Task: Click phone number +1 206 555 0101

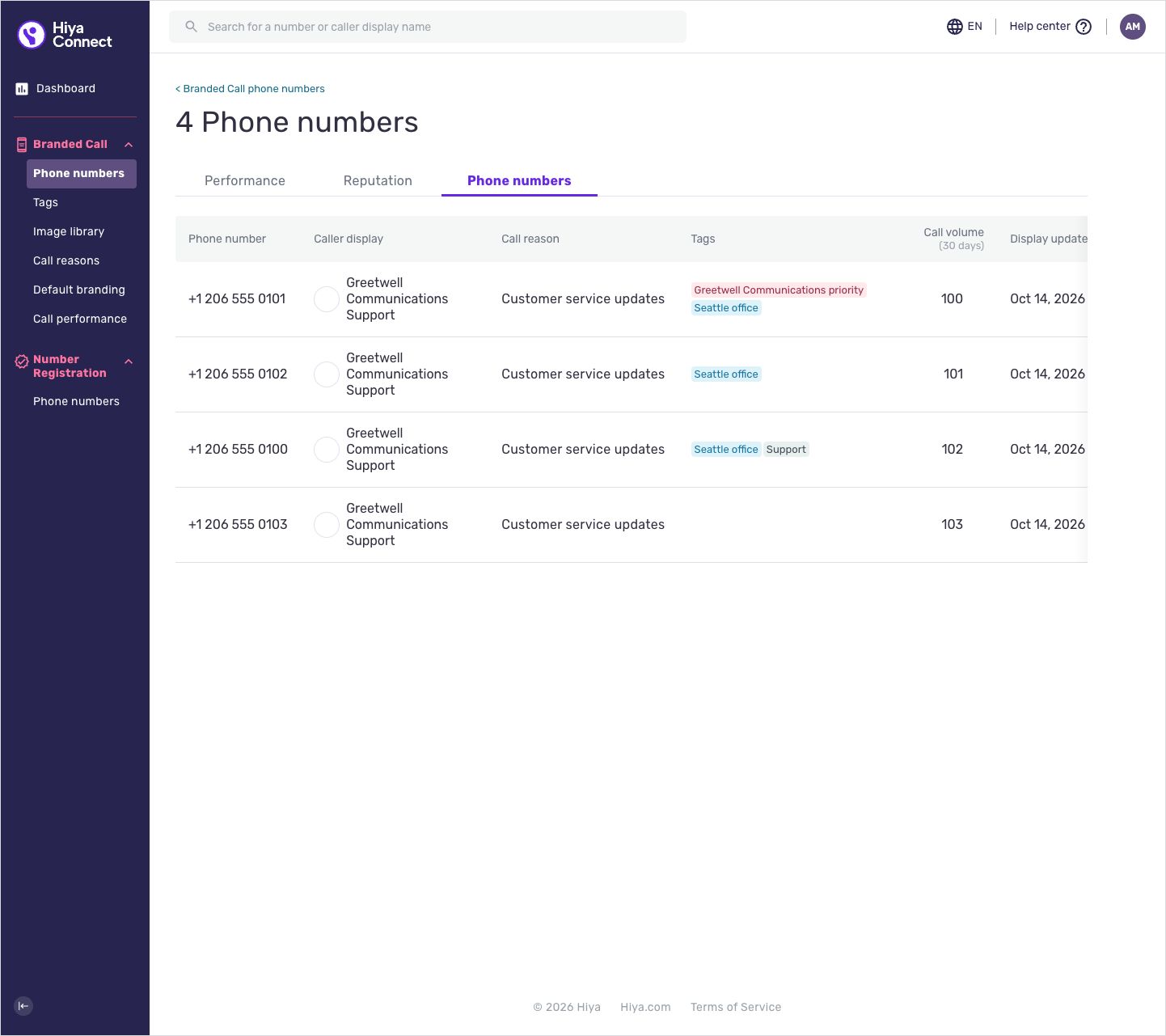Action: click(x=237, y=299)
